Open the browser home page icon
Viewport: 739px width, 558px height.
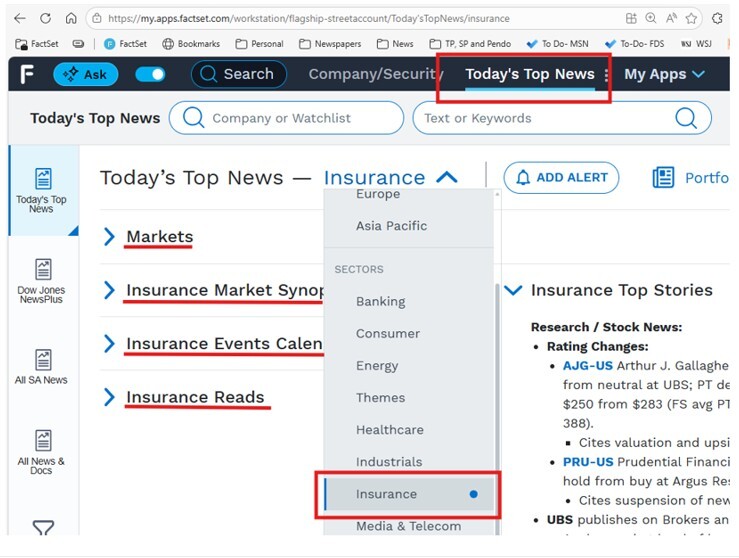[x=71, y=18]
